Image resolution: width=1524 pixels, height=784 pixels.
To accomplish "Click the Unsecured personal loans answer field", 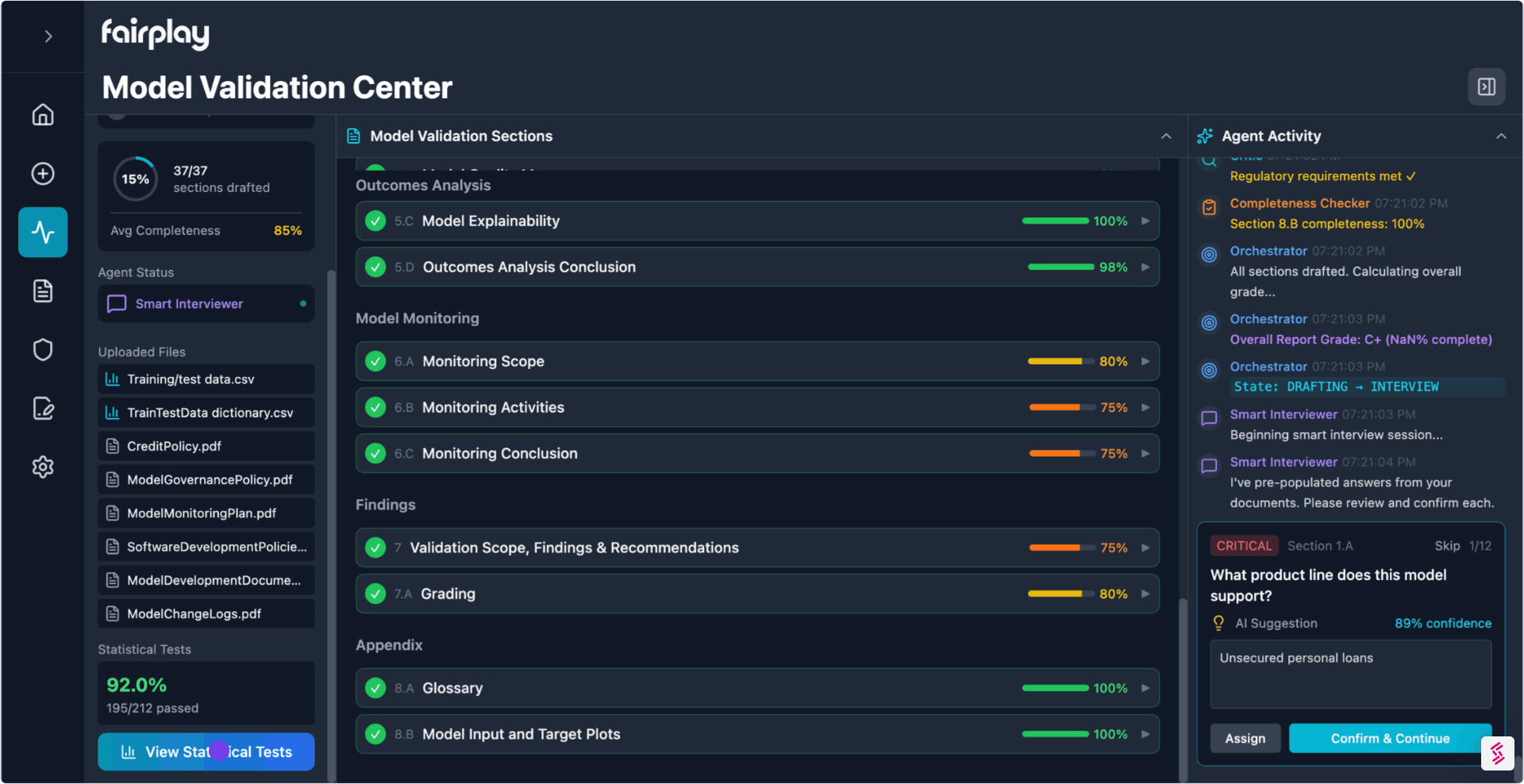I will [1350, 674].
